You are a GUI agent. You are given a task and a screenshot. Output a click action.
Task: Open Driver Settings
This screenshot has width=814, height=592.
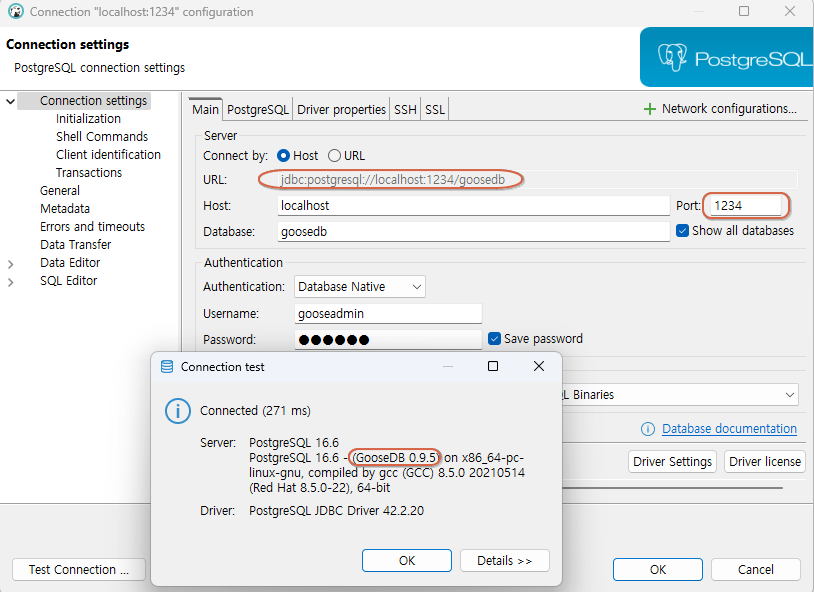[x=672, y=462]
